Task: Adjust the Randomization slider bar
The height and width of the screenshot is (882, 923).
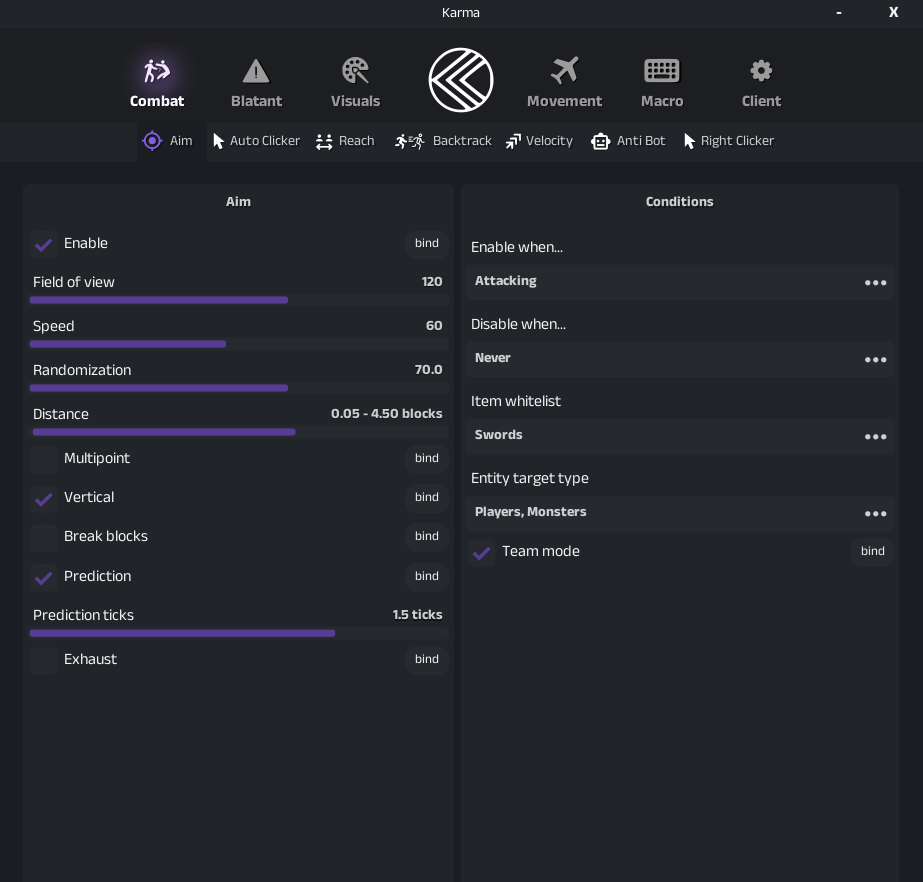Action: click(x=239, y=389)
